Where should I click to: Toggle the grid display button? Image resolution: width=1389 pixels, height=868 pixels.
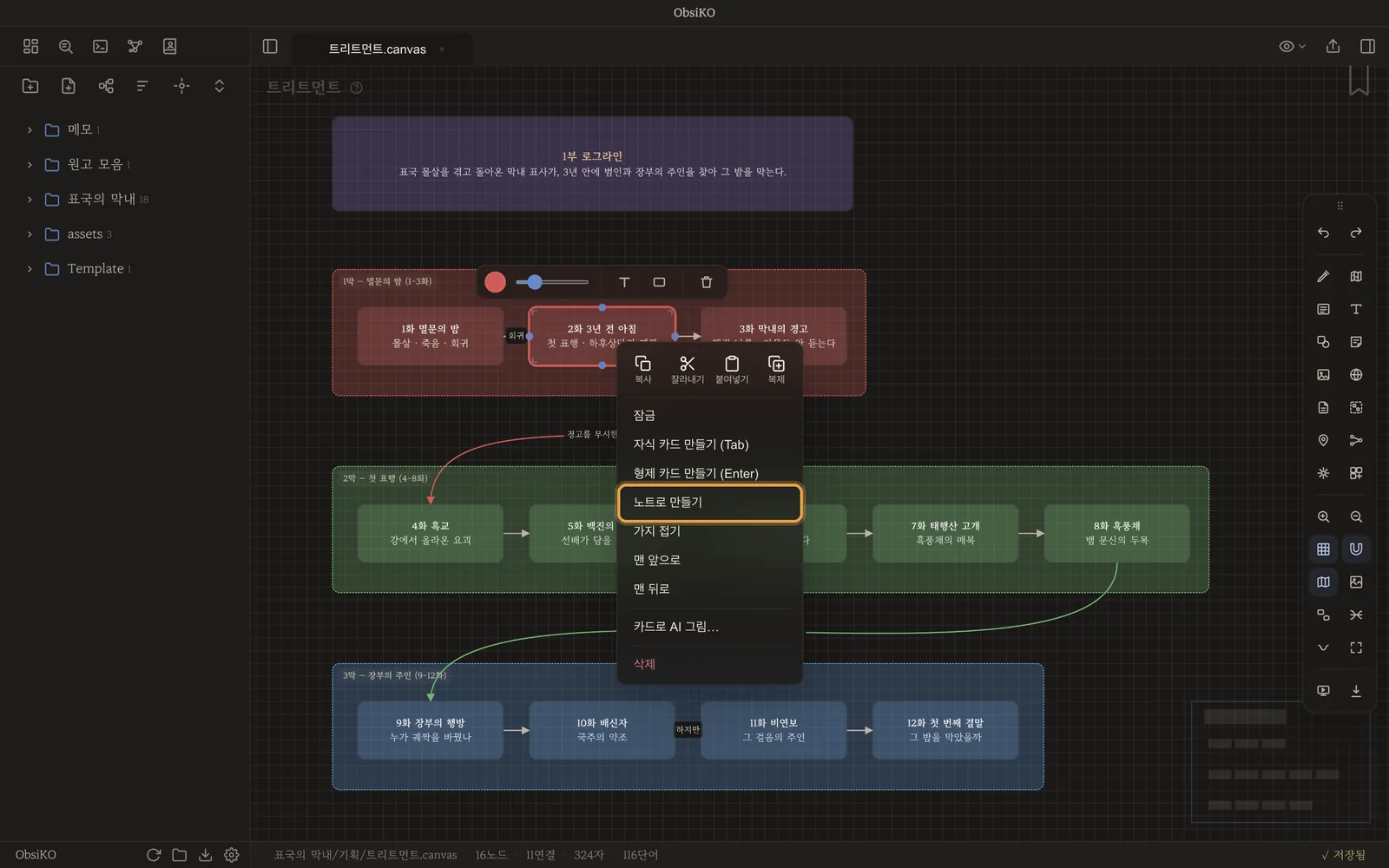point(1323,549)
